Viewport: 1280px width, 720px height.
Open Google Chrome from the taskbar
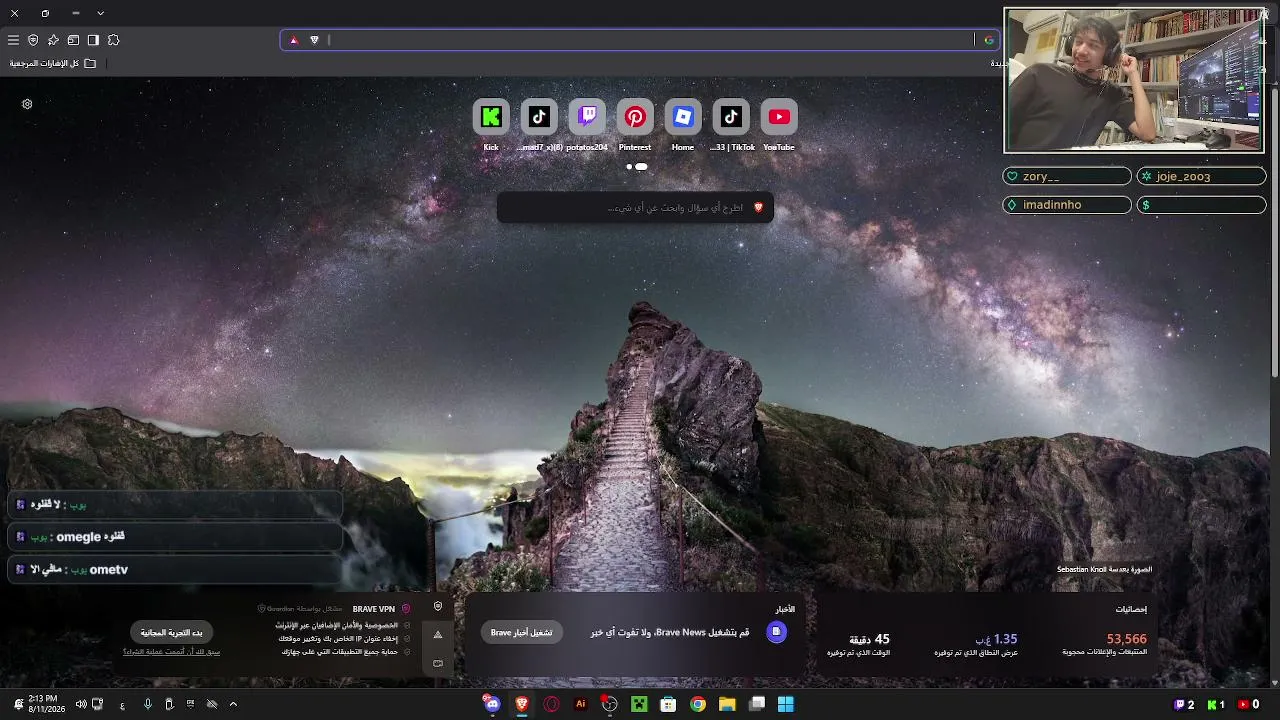(x=698, y=704)
